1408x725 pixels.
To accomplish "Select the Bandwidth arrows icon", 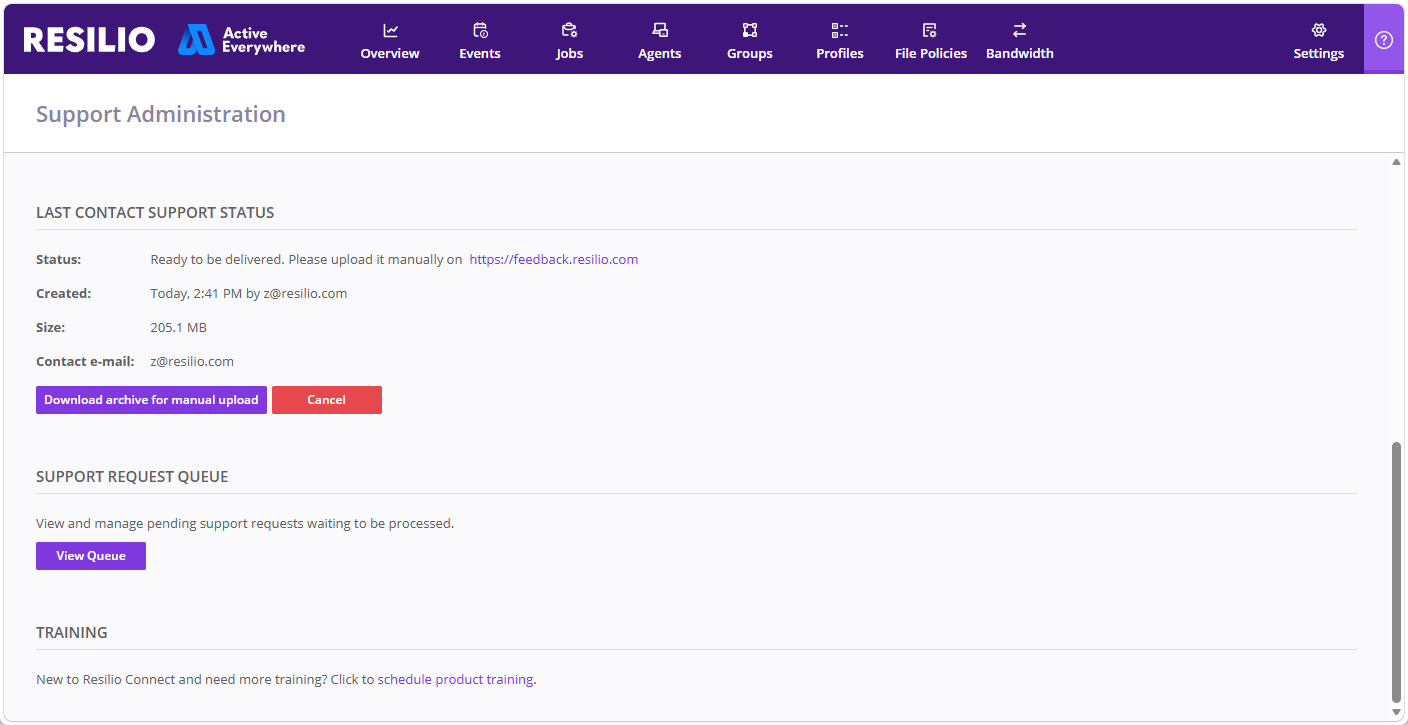I will pyautogui.click(x=1020, y=30).
